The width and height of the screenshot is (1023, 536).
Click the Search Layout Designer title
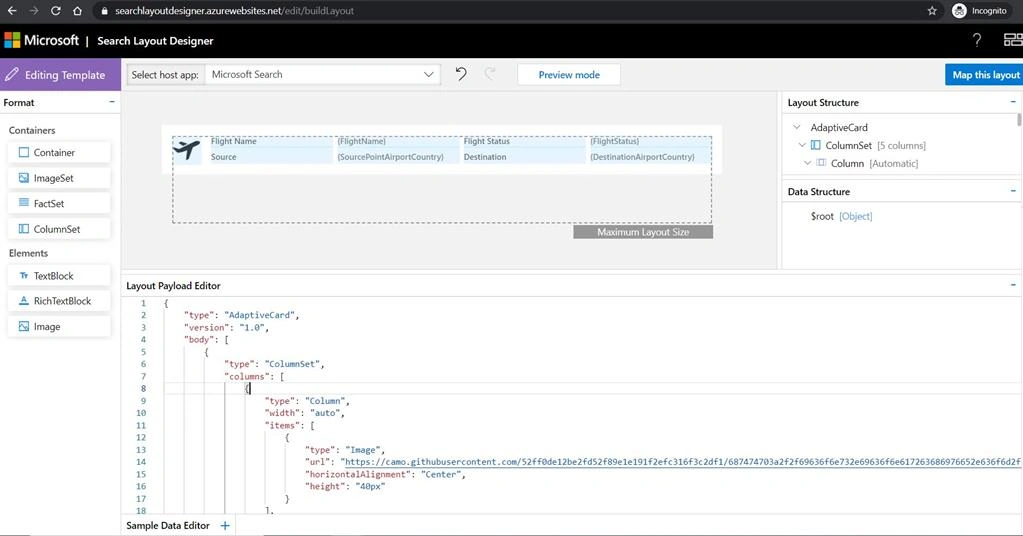point(155,40)
